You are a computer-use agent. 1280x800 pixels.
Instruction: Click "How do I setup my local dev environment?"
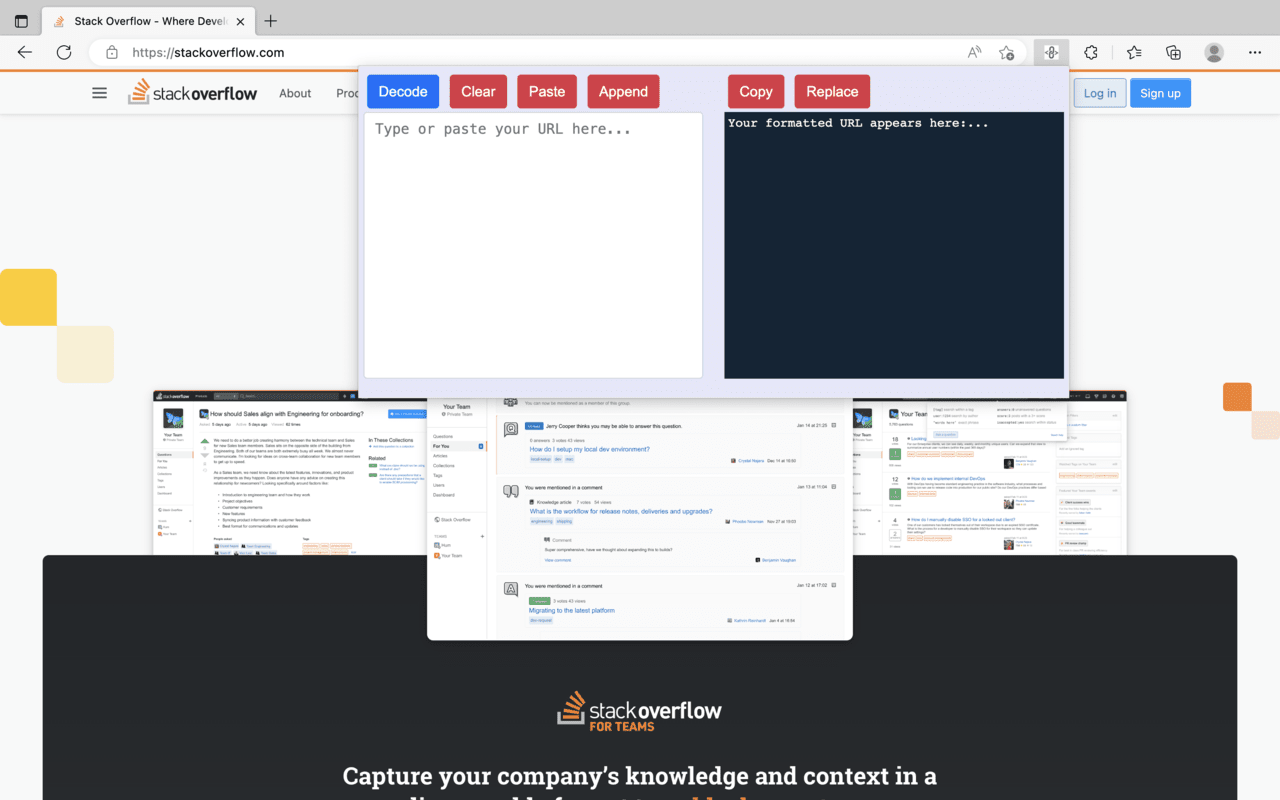coord(589,449)
